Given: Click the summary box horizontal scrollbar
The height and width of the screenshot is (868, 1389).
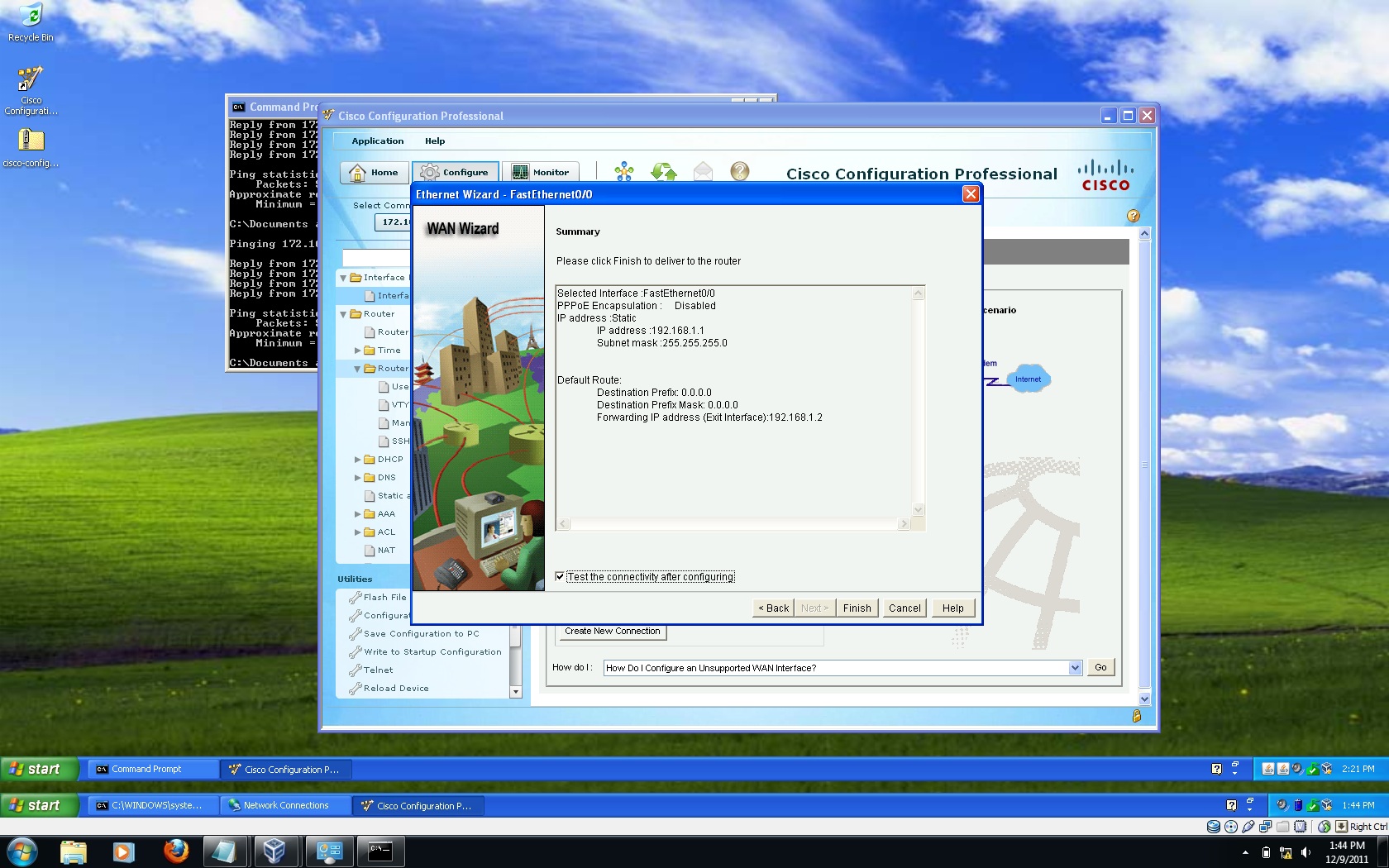Looking at the screenshot, I should 733,524.
